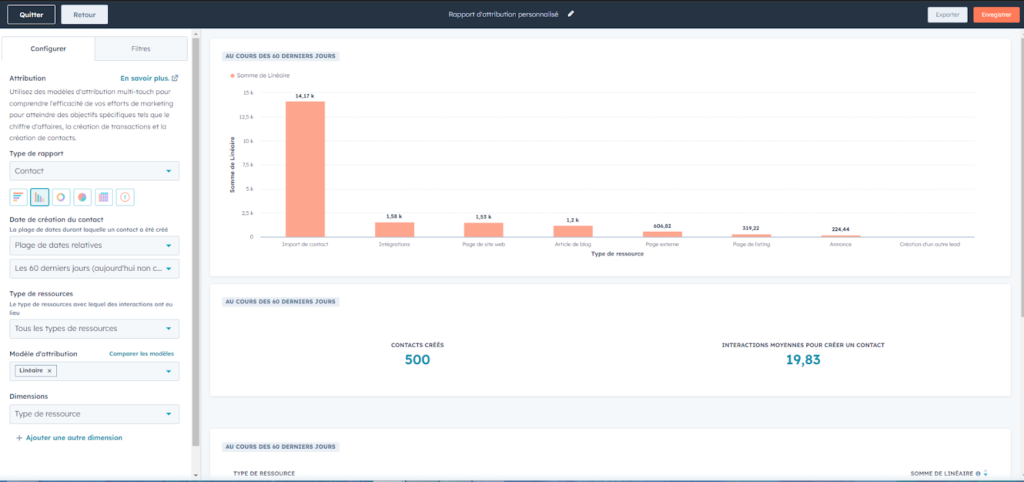
Task: Click the Page de listing axis label
Action: click(751, 244)
